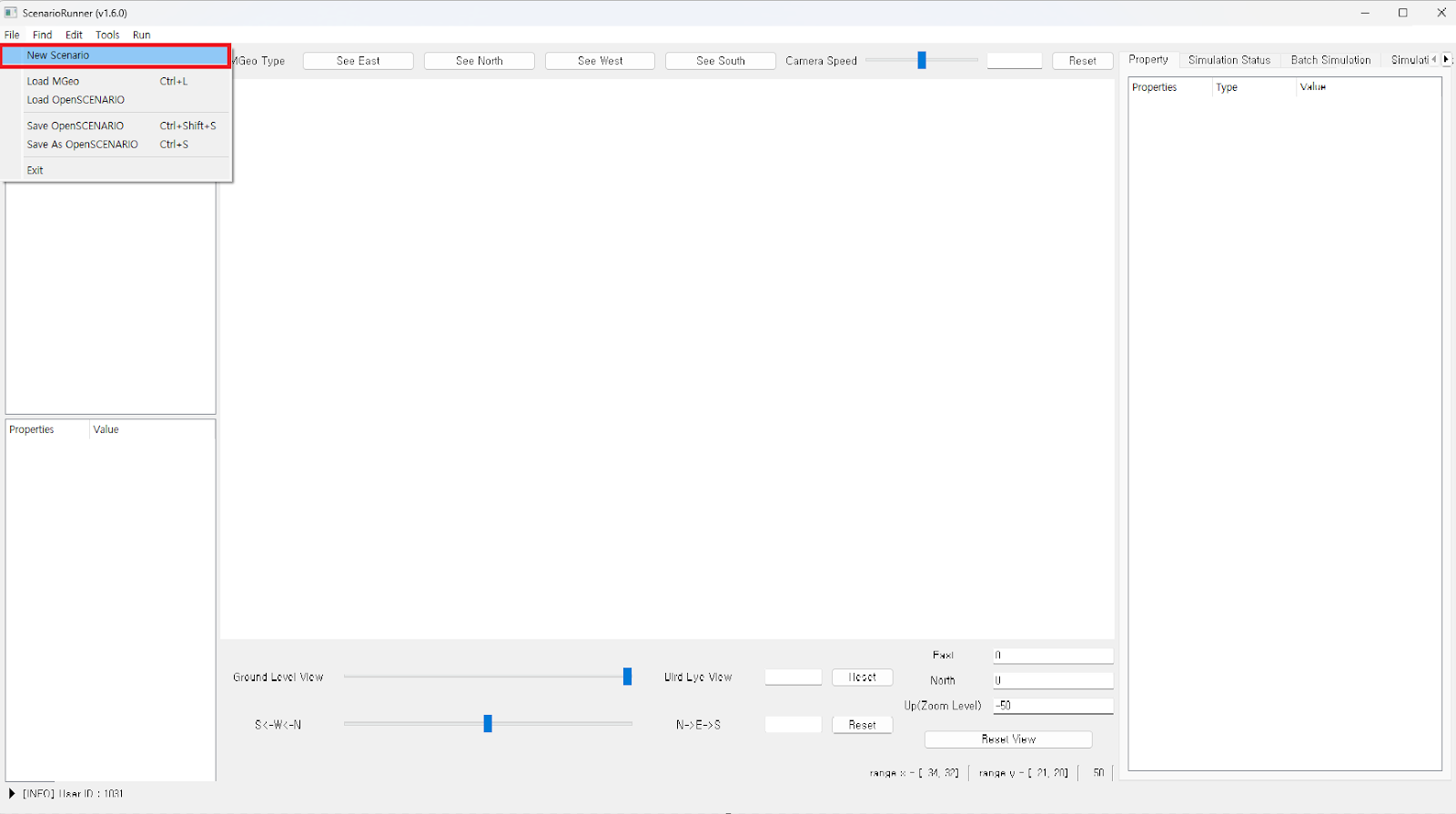1456x814 pixels.
Task: Click Load OpenSCENARIO in the menu
Action: 76,100
